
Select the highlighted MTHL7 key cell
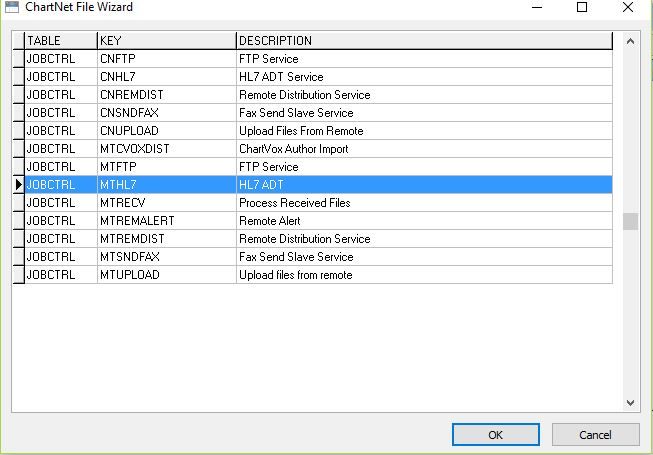pyautogui.click(x=167, y=184)
